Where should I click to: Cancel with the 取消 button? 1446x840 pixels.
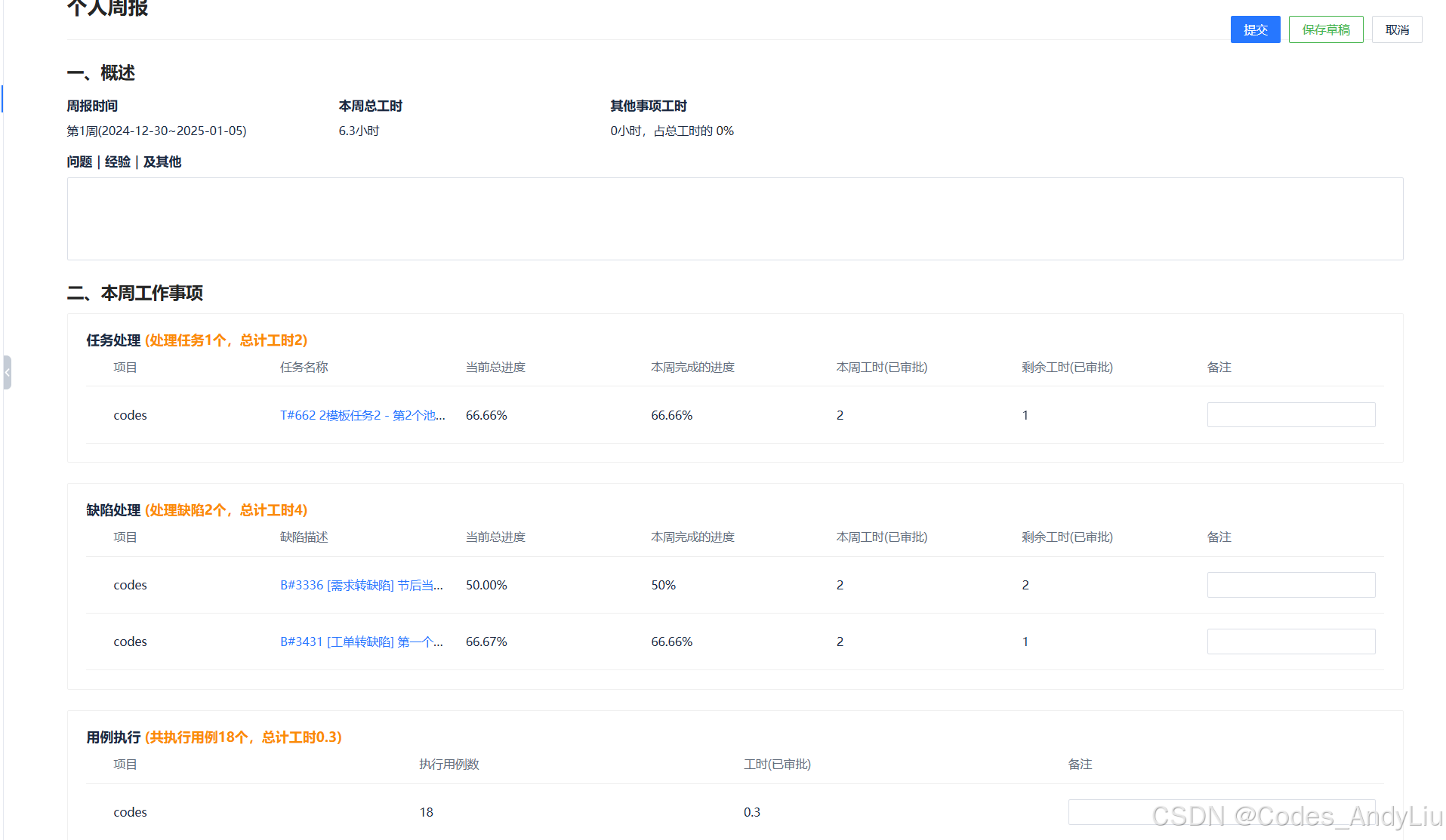[x=1397, y=29]
